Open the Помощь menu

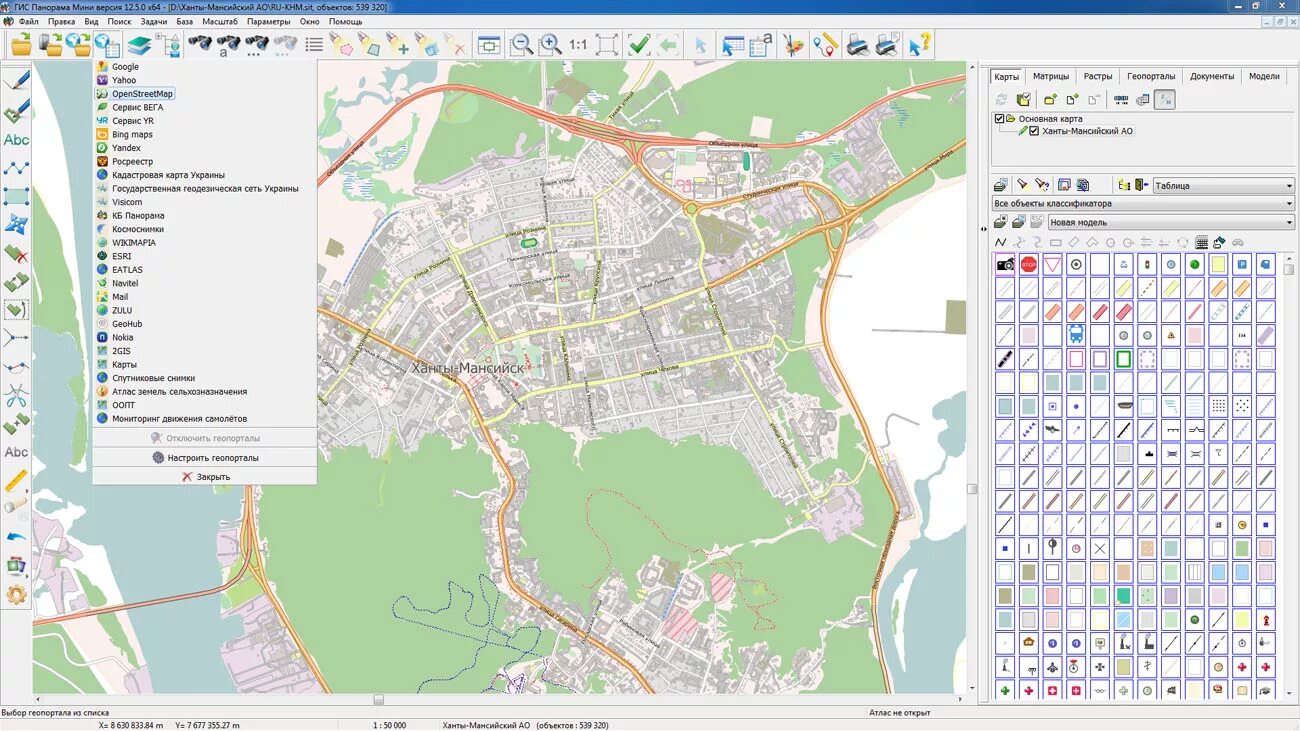coord(346,21)
